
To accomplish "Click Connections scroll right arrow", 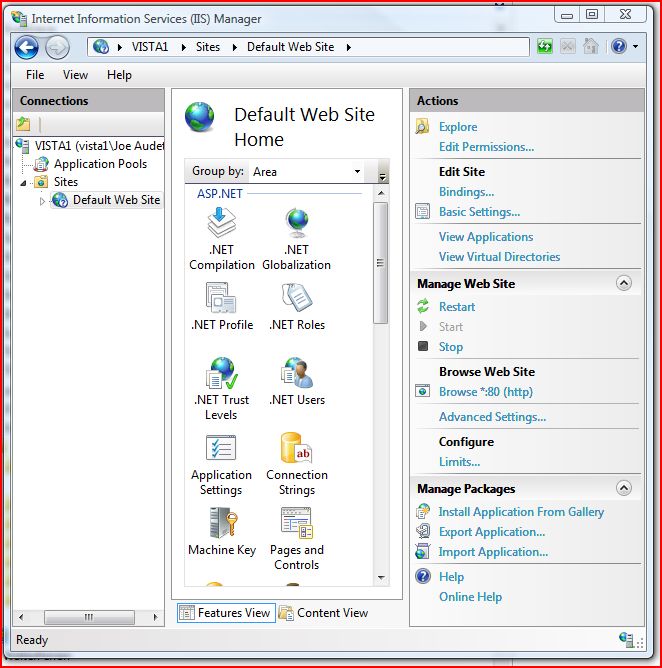I will tap(155, 617).
